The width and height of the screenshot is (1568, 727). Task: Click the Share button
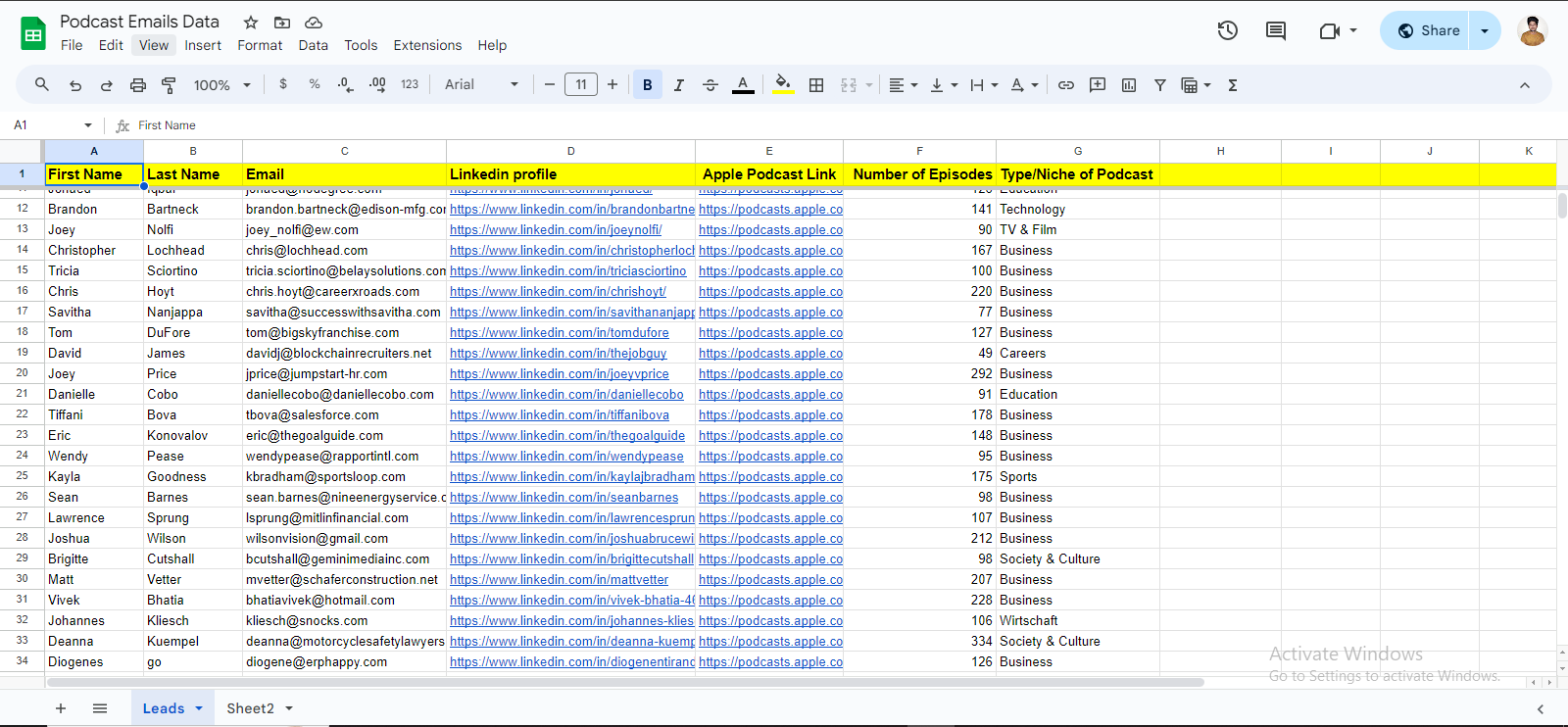tap(1429, 30)
